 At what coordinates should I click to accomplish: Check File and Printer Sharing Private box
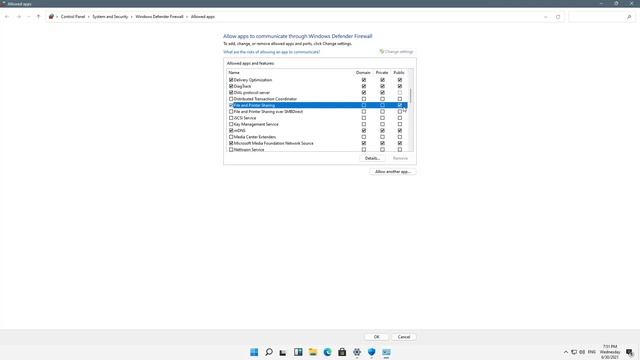click(x=382, y=105)
